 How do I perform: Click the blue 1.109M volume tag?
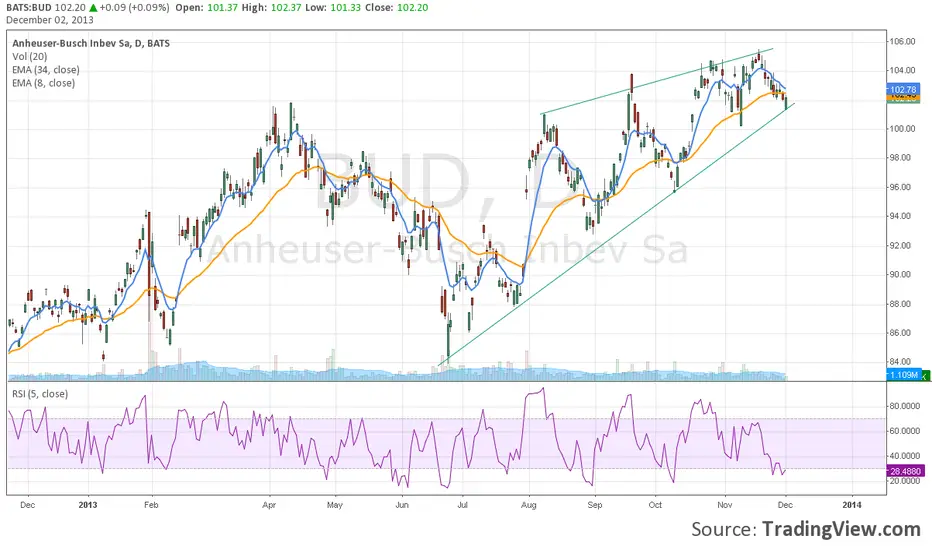click(x=903, y=375)
